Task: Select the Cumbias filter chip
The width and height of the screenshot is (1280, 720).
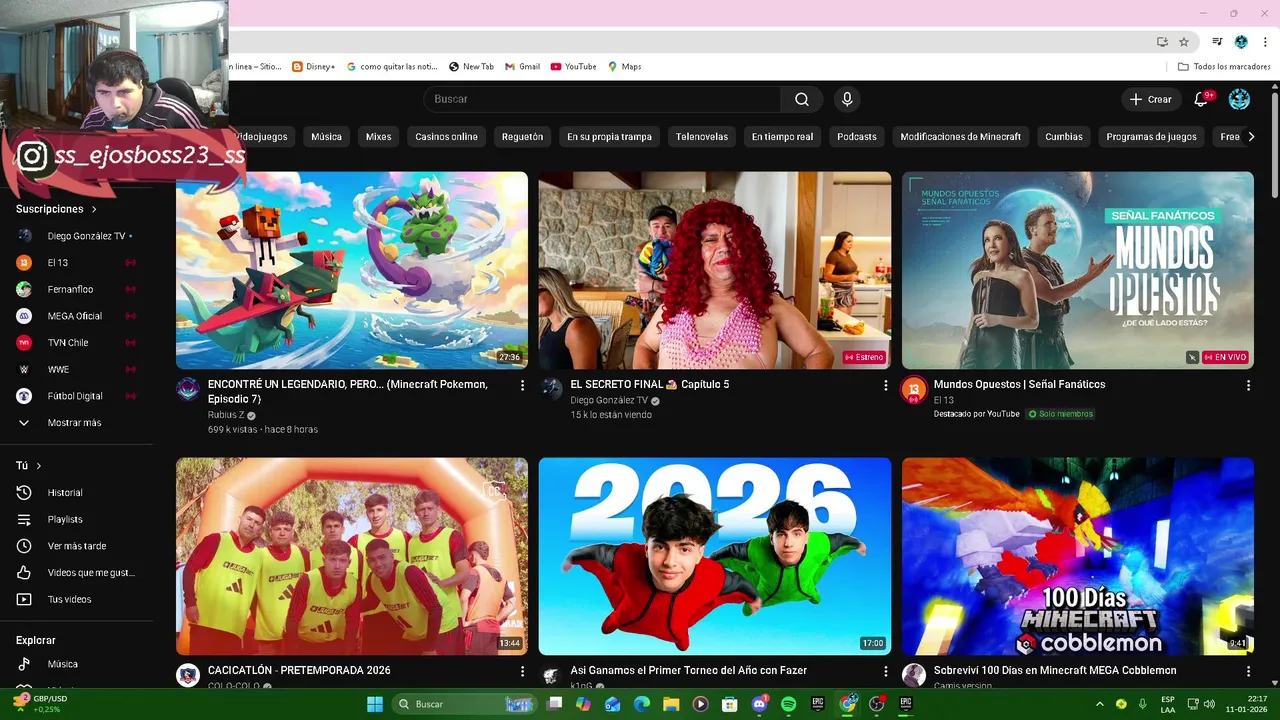Action: click(x=1063, y=137)
